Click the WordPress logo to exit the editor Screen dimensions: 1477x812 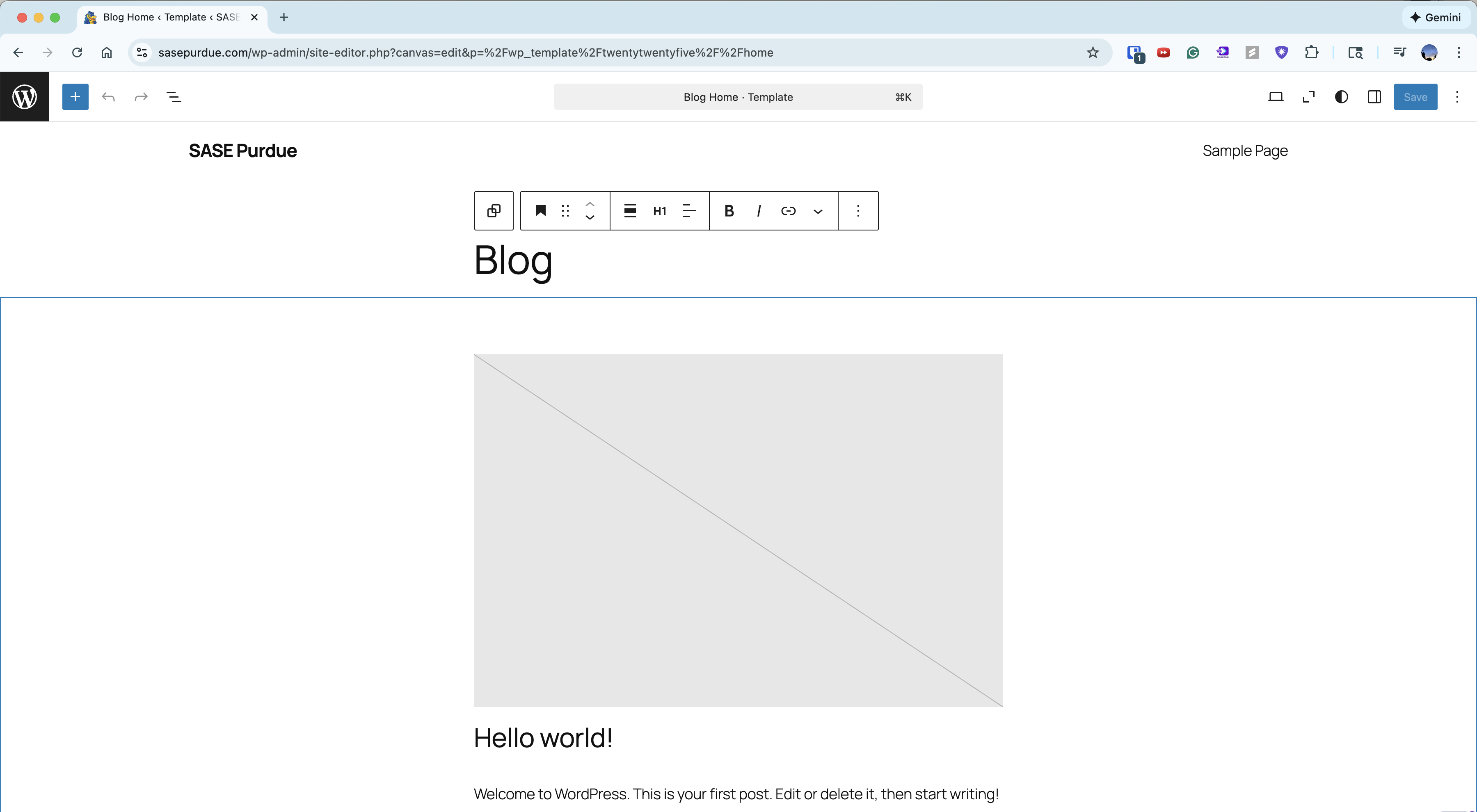[24, 96]
